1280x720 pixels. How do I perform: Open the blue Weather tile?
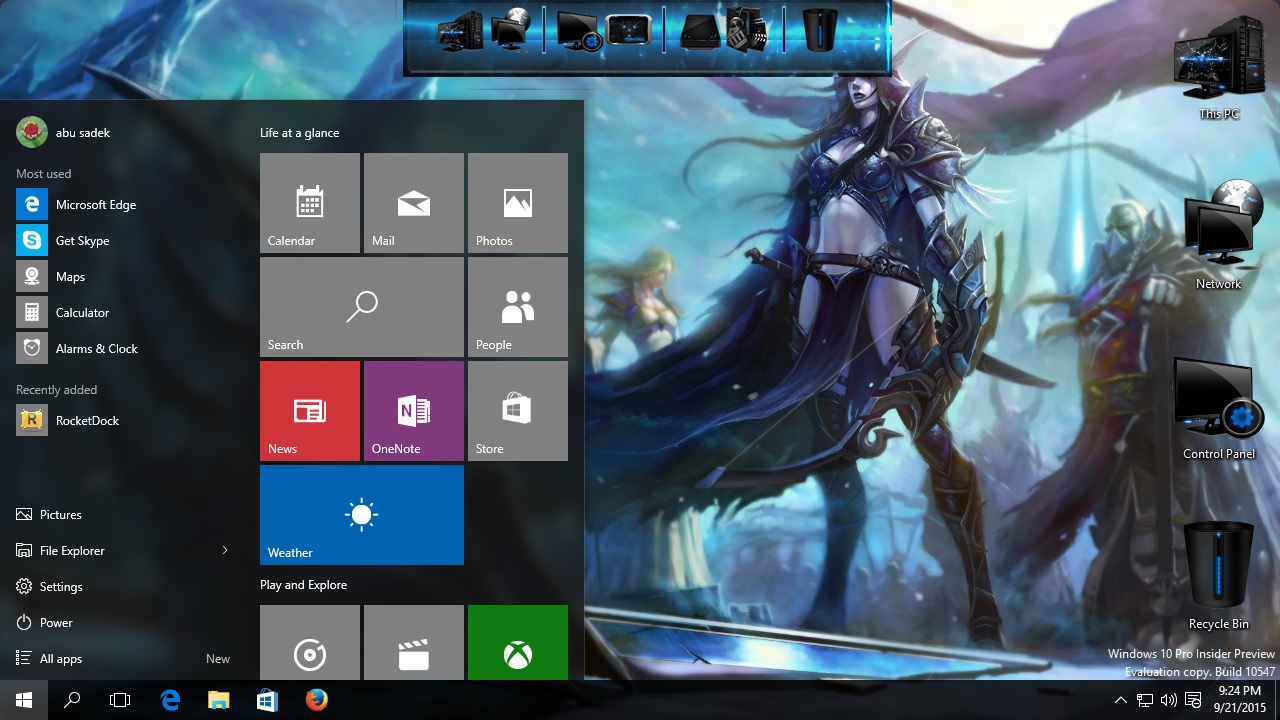[x=362, y=515]
